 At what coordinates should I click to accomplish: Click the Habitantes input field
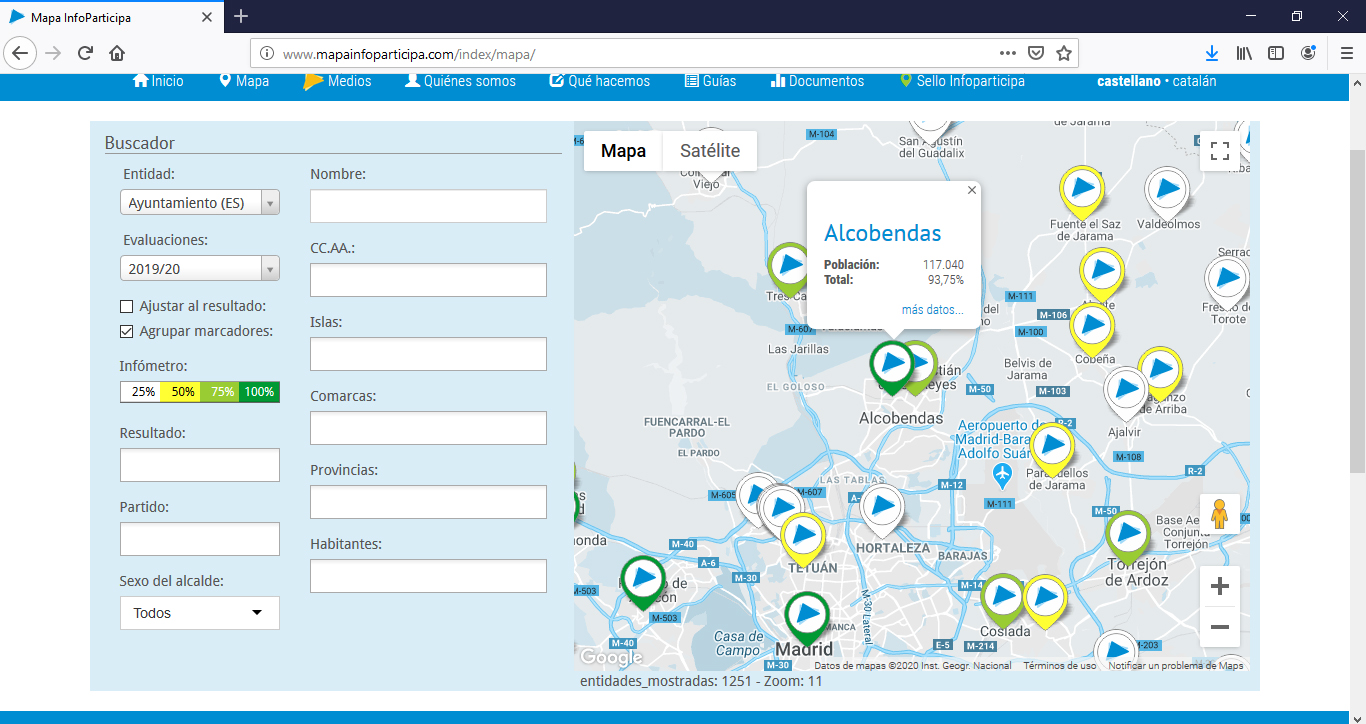coord(428,576)
